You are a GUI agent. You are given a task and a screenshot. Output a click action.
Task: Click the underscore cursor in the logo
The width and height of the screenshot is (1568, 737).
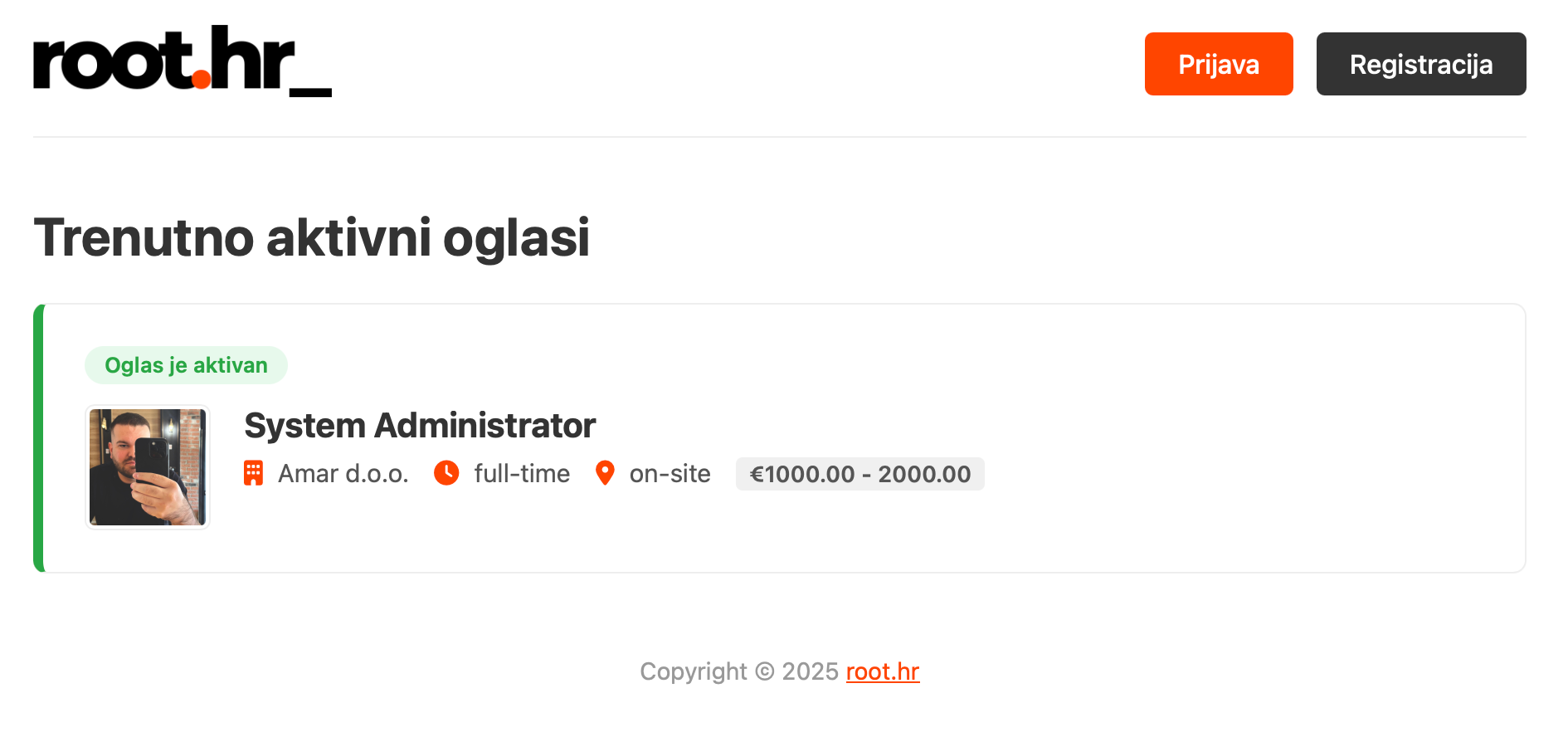310,92
